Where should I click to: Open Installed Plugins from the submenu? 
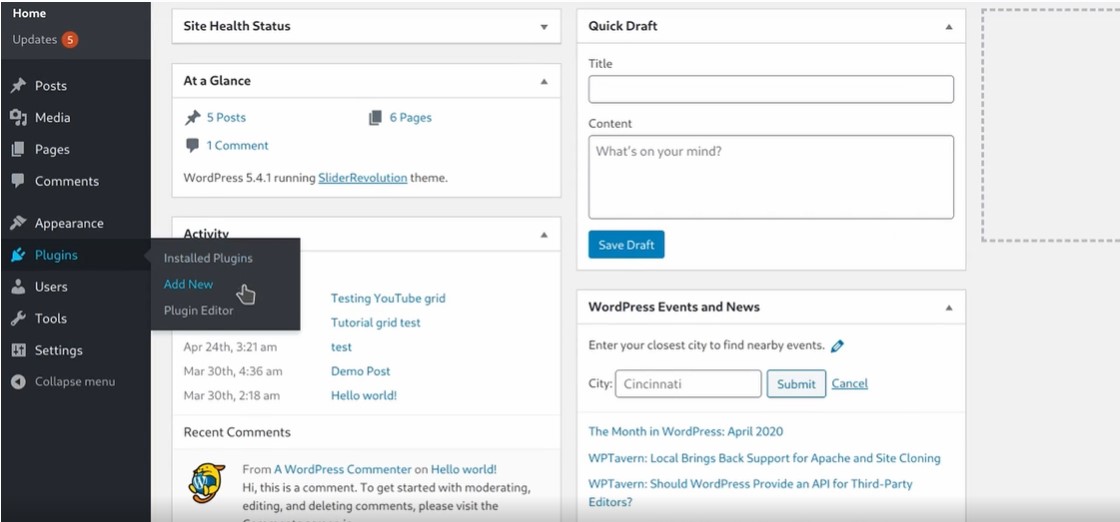pos(208,258)
